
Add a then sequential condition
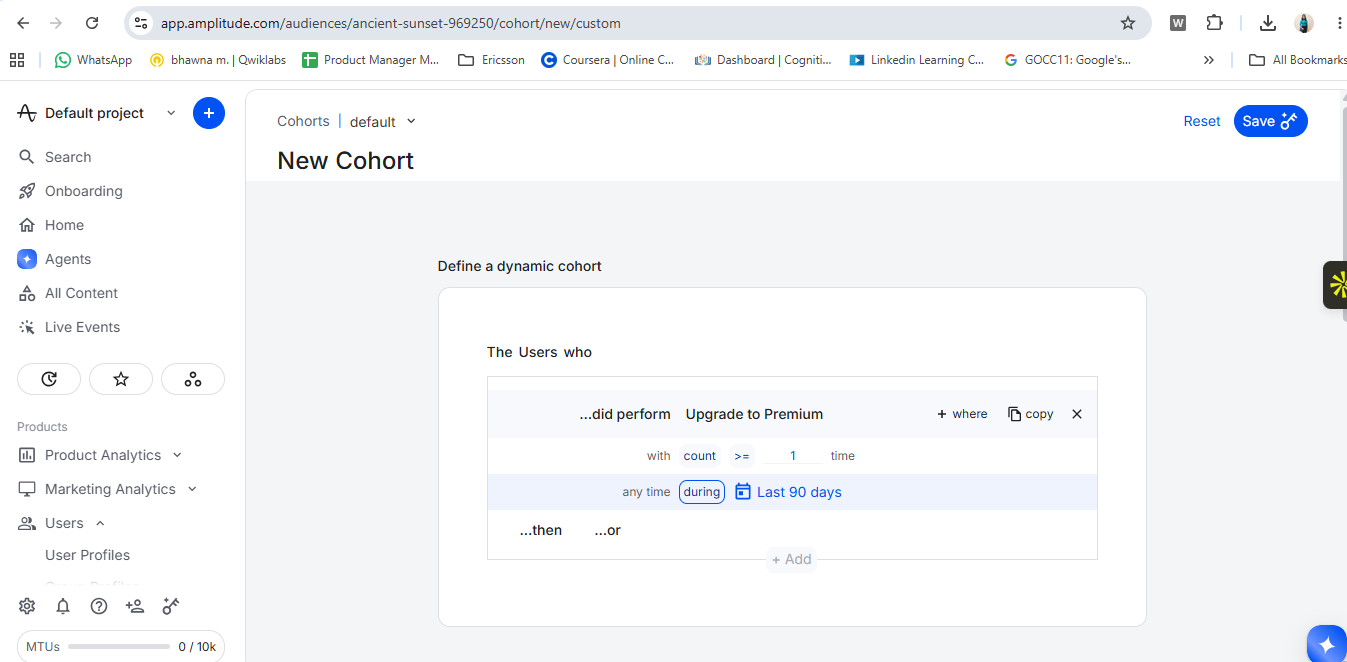tap(541, 530)
